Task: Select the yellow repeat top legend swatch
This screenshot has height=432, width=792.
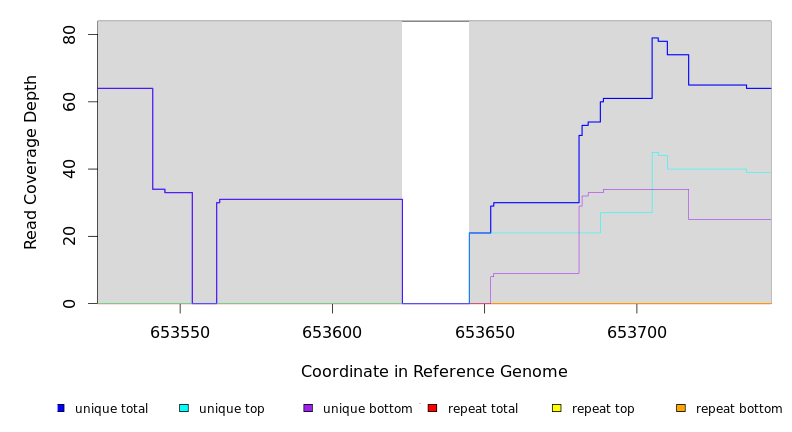Action: click(x=556, y=408)
